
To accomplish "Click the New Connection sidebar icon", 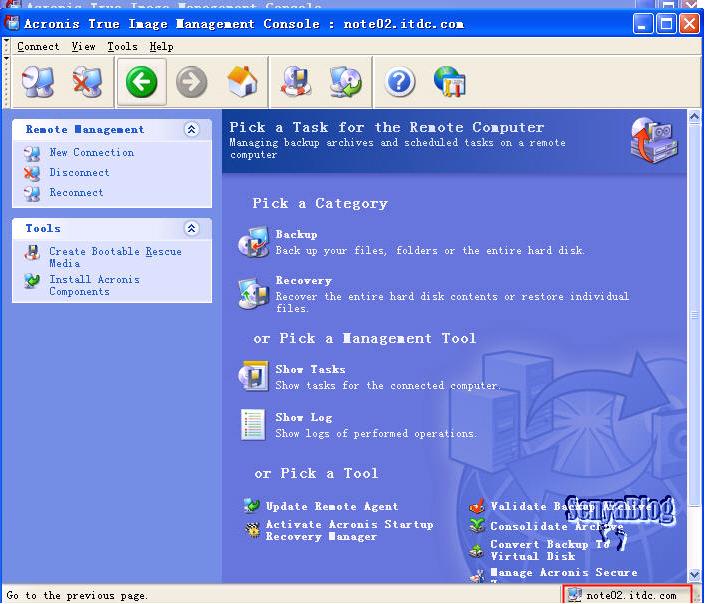I will 32,153.
